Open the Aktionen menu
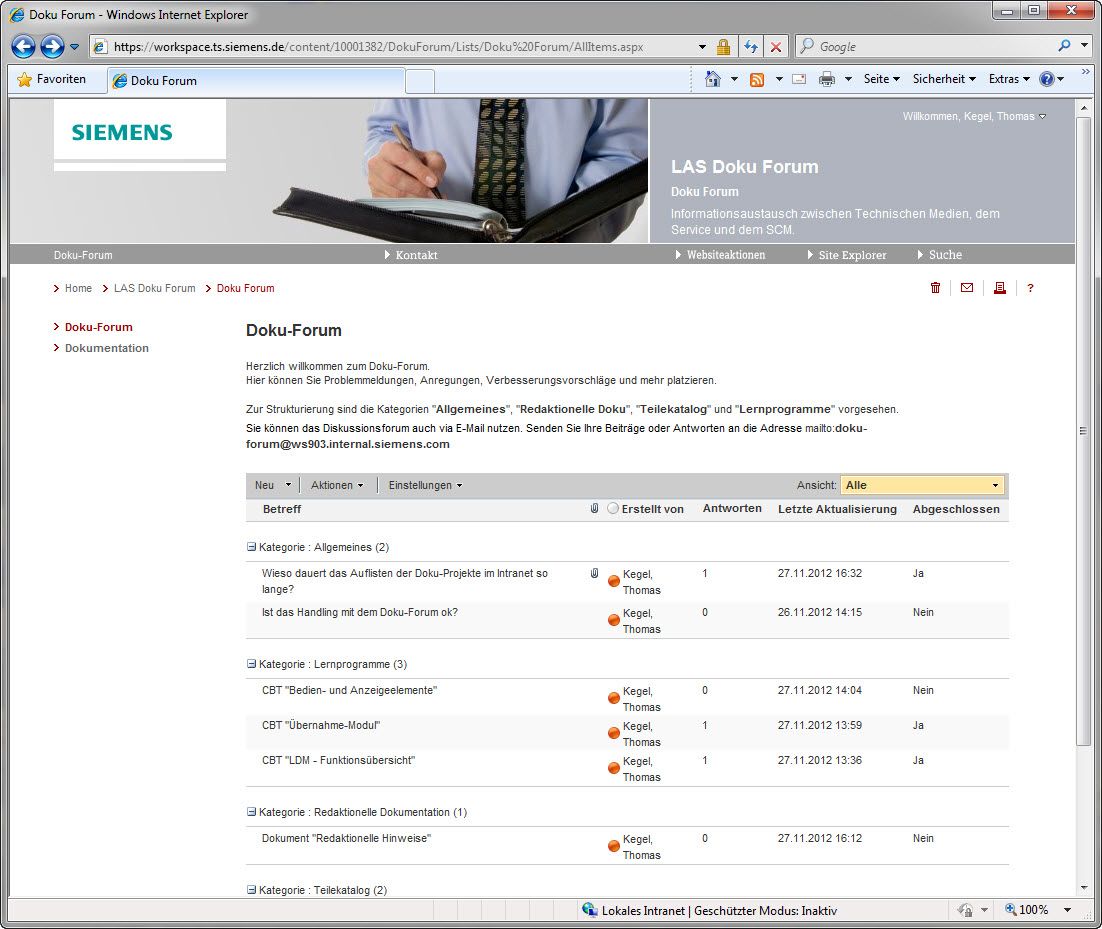 (336, 485)
